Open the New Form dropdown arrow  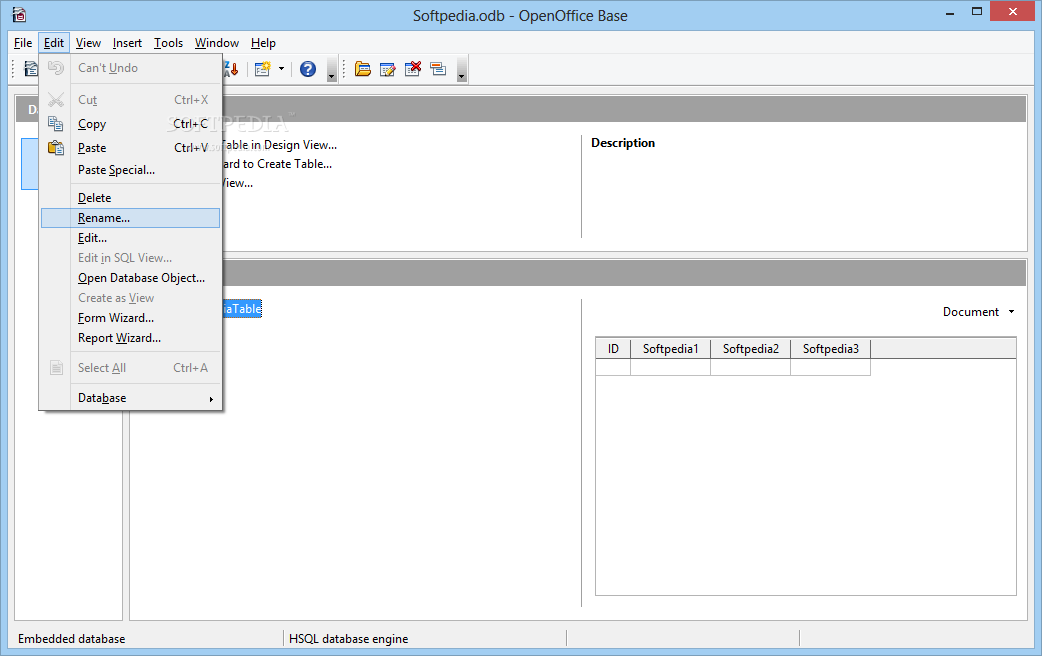[281, 68]
